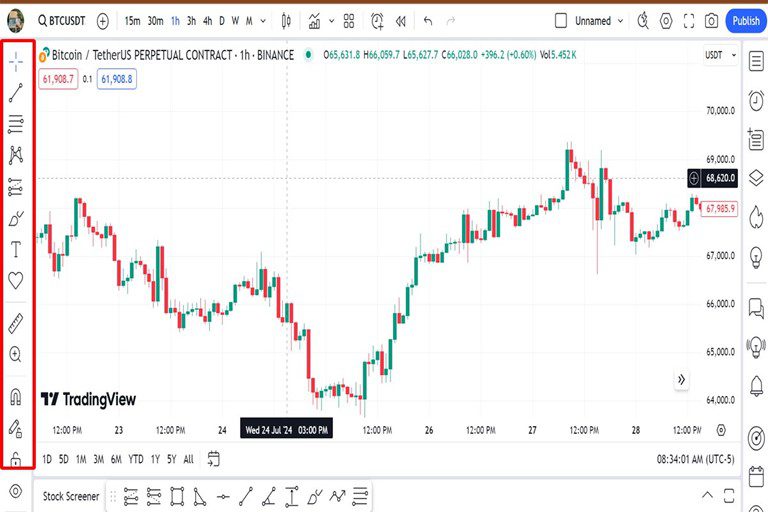Select the 1D date range
The height and width of the screenshot is (512, 768).
pyautogui.click(x=47, y=459)
